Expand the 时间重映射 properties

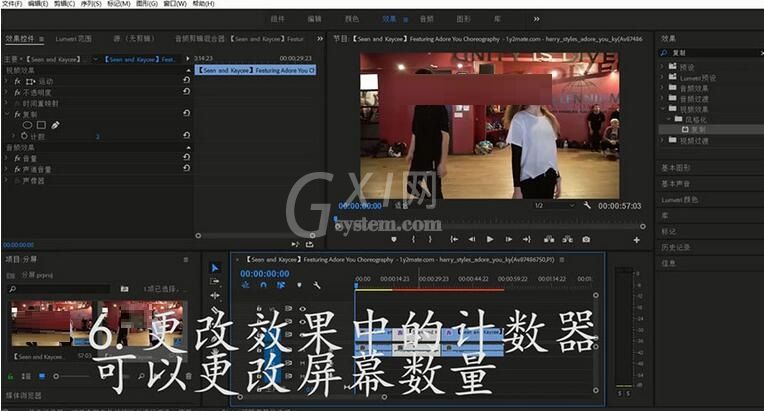(x=6, y=103)
